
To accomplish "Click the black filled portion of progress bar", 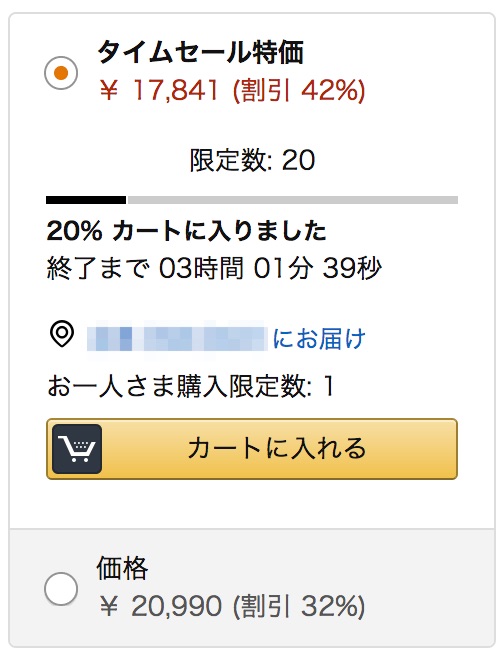I will pos(86,200).
